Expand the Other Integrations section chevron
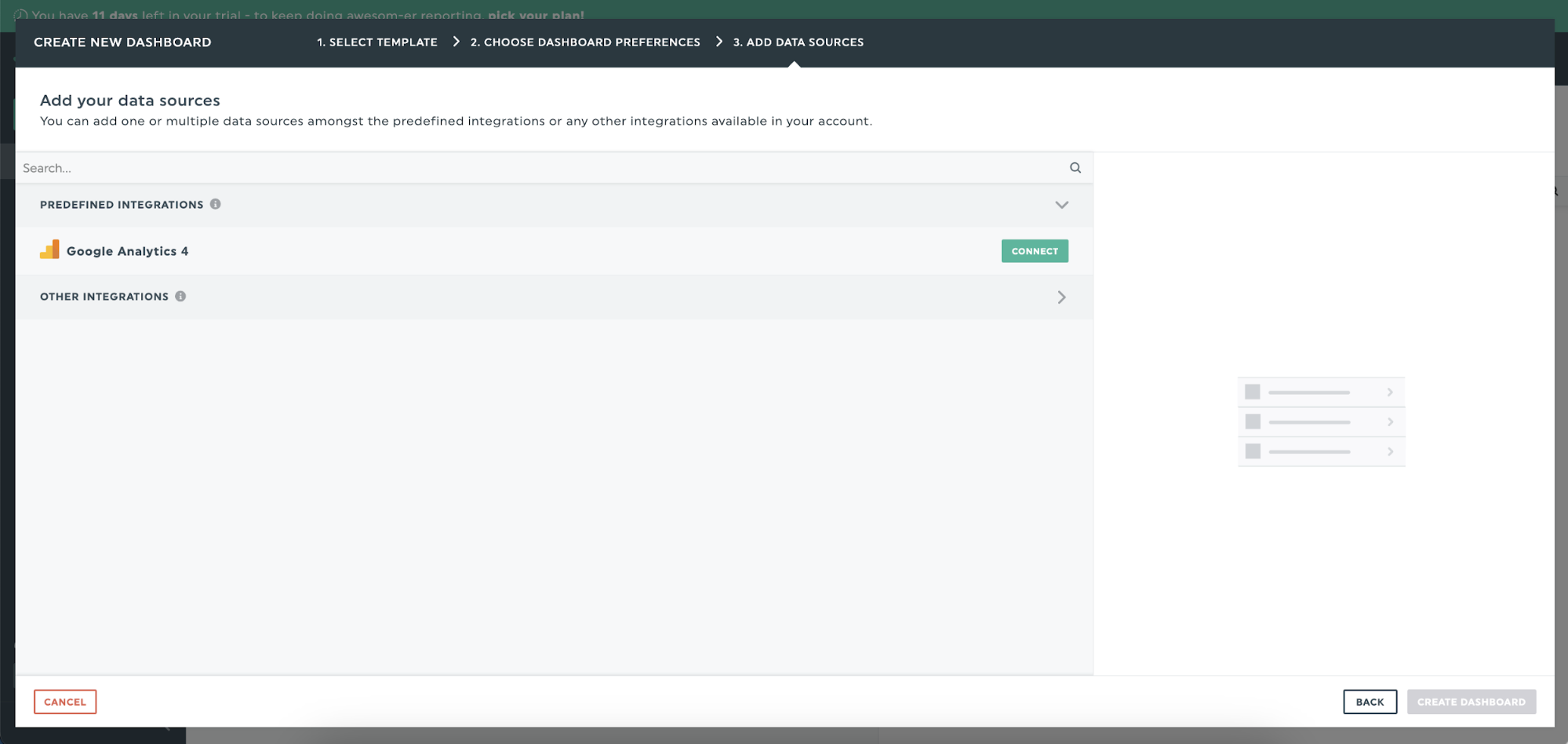Image resolution: width=1568 pixels, height=744 pixels. pos(1061,297)
